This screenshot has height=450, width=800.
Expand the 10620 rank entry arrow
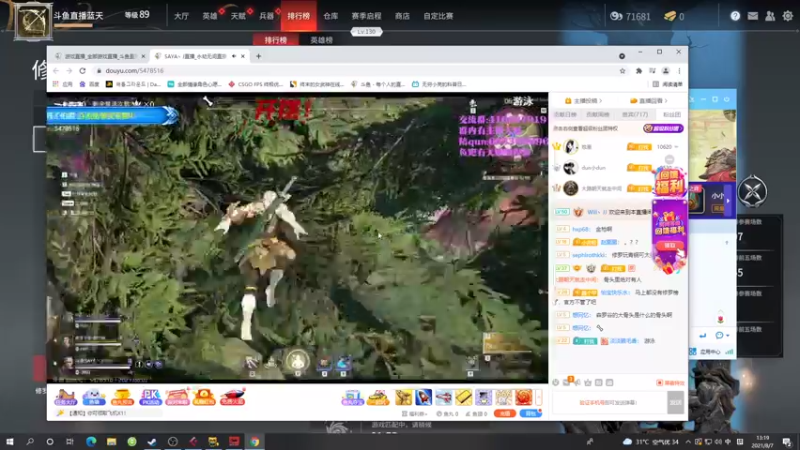(677, 147)
